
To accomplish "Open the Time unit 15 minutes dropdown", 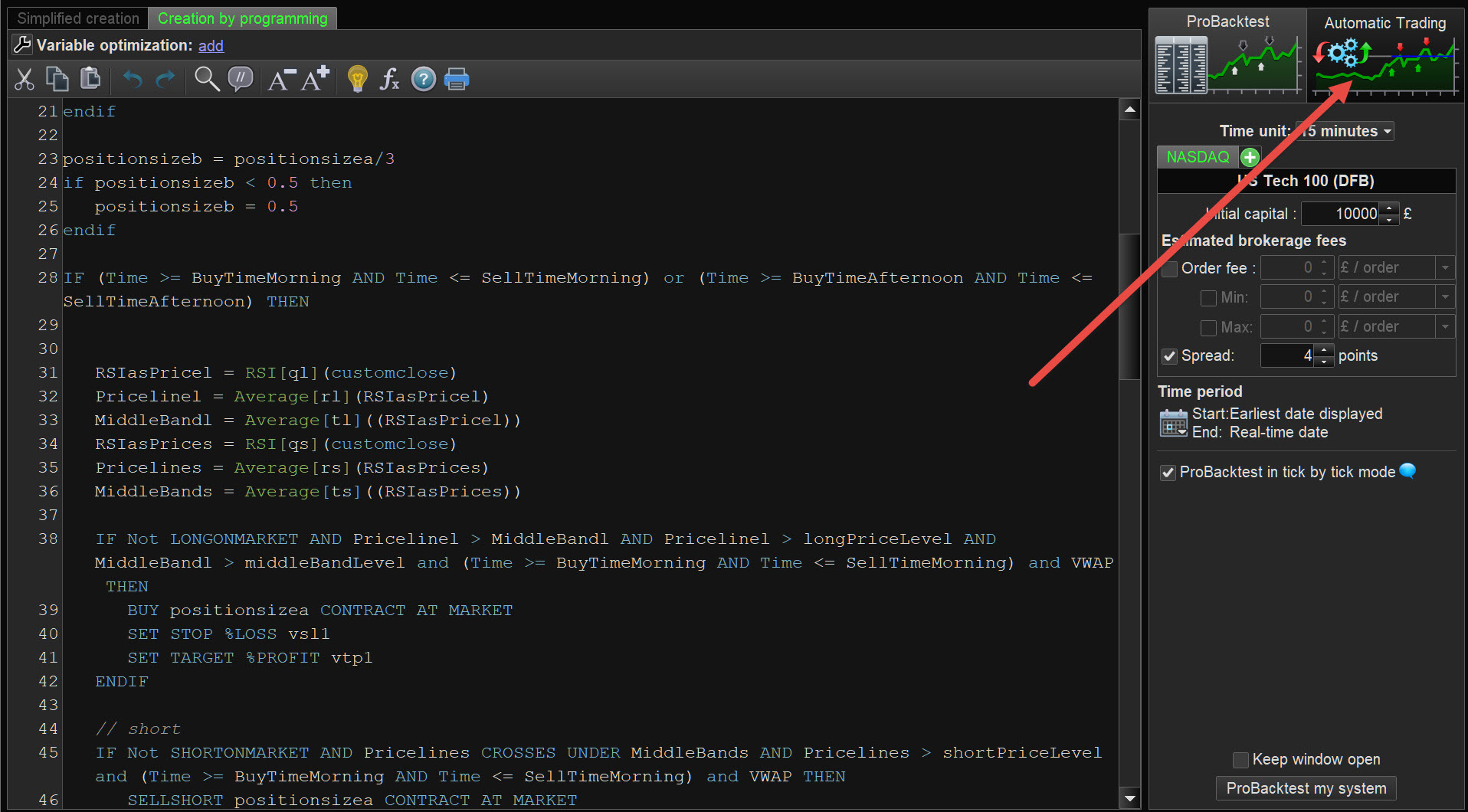I will pos(1345,131).
